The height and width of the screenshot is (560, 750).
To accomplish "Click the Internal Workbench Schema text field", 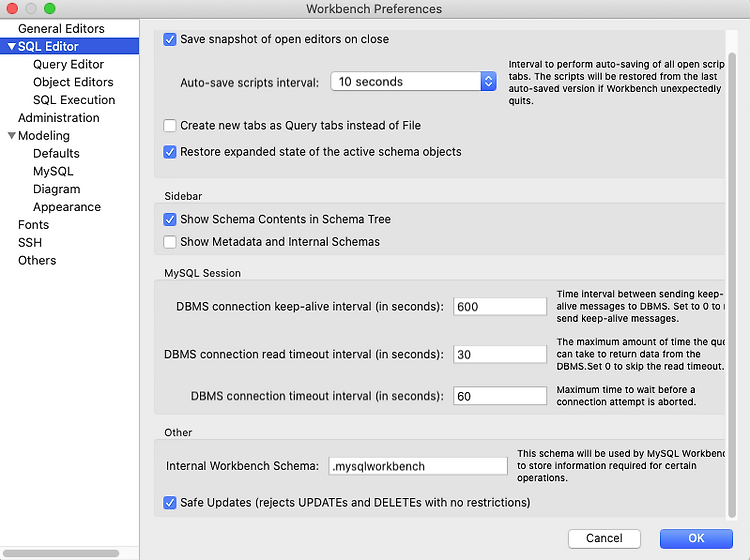I will (418, 466).
